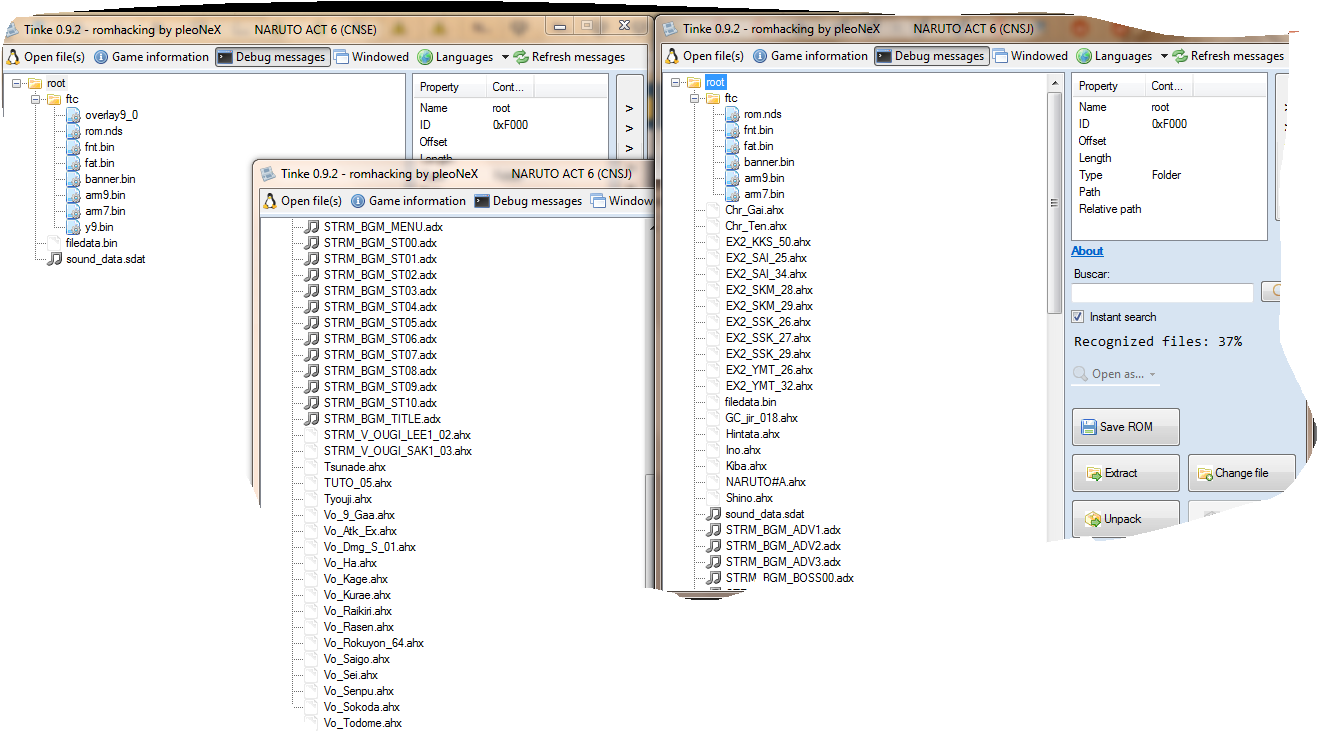Image resolution: width=1318 pixels, height=734 pixels.
Task: Select the NARUTO#A.ahx file
Action: click(765, 482)
